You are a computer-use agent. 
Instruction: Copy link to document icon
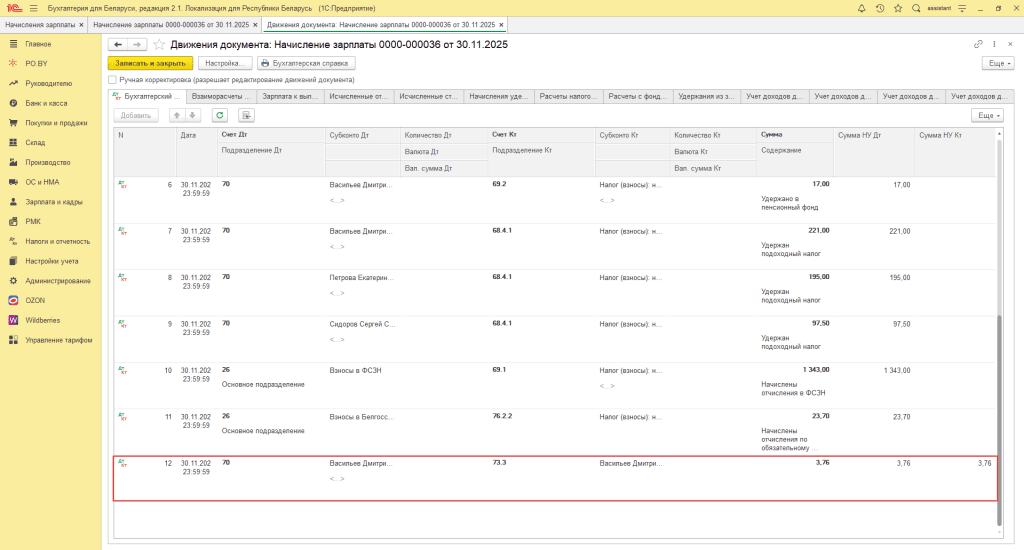pyautogui.click(x=978, y=45)
